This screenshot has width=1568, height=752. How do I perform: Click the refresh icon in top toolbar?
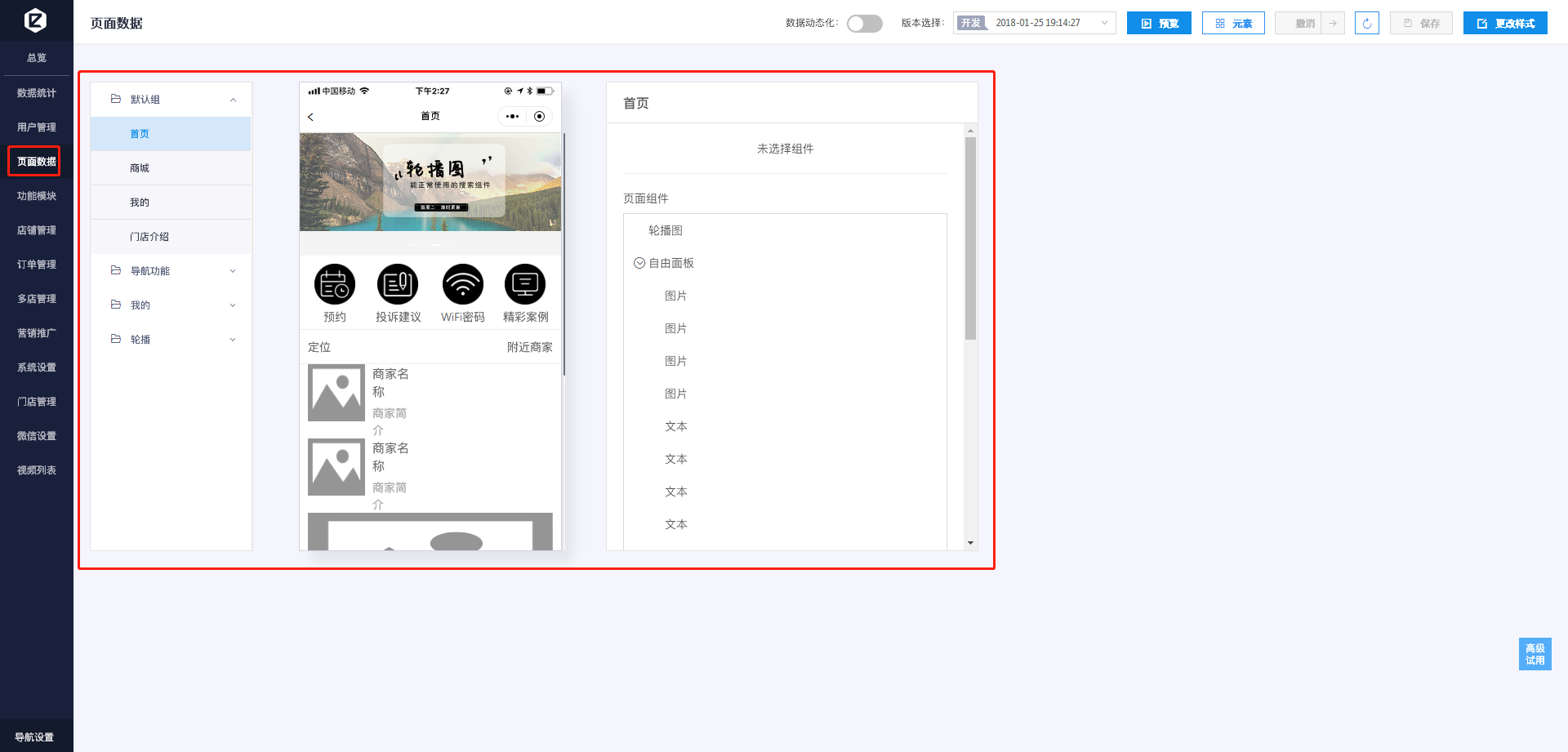1366,23
